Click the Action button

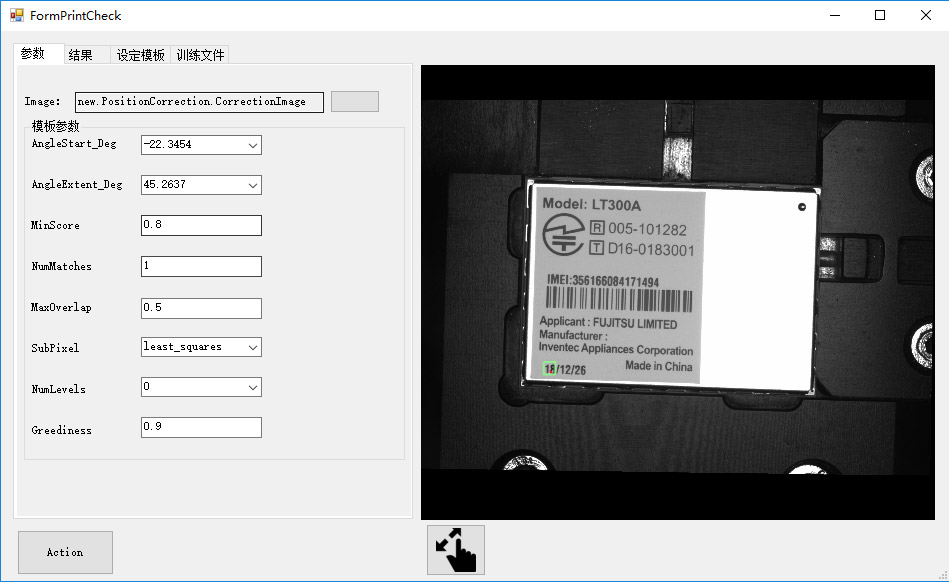(65, 552)
